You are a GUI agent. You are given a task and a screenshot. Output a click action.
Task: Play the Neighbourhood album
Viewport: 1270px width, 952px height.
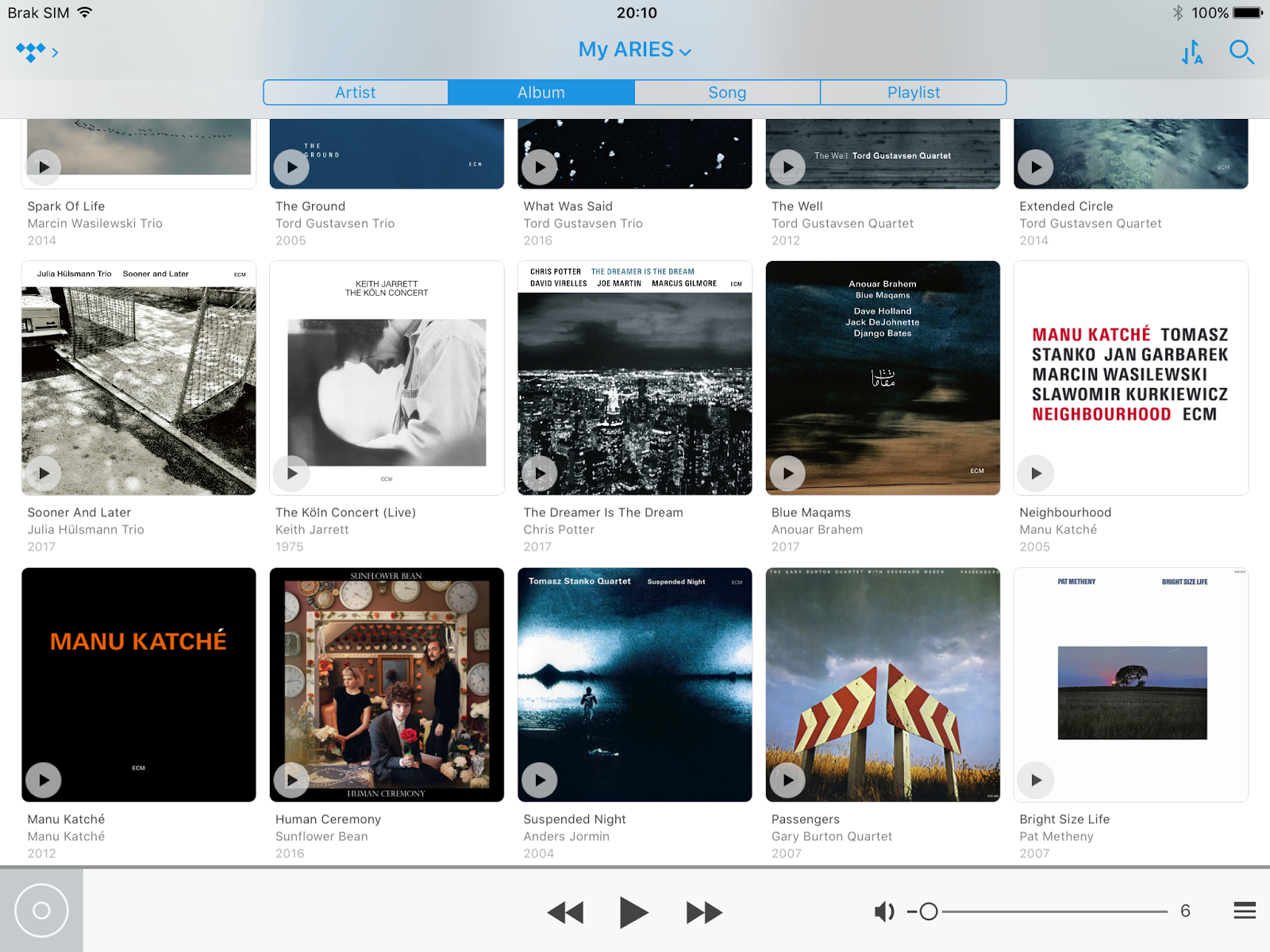(1036, 474)
